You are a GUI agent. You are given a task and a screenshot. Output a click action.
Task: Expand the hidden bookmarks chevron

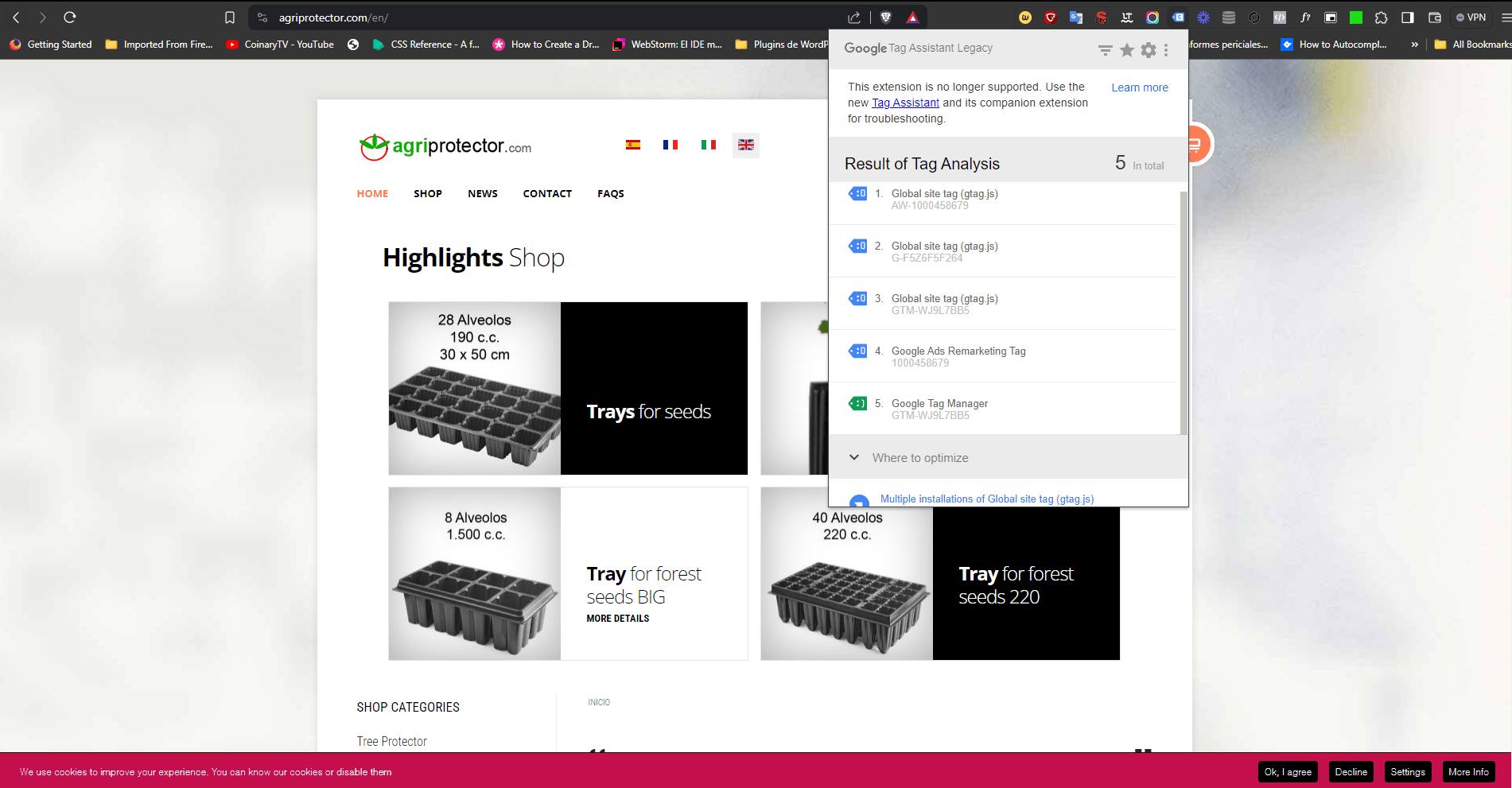(x=1414, y=45)
